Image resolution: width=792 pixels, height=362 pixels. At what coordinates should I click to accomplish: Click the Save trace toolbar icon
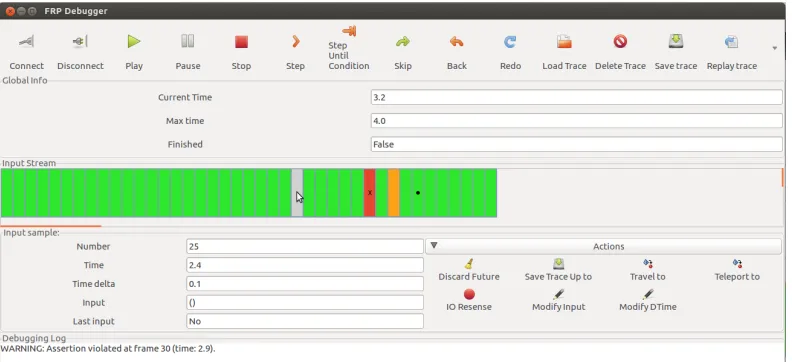(676, 41)
